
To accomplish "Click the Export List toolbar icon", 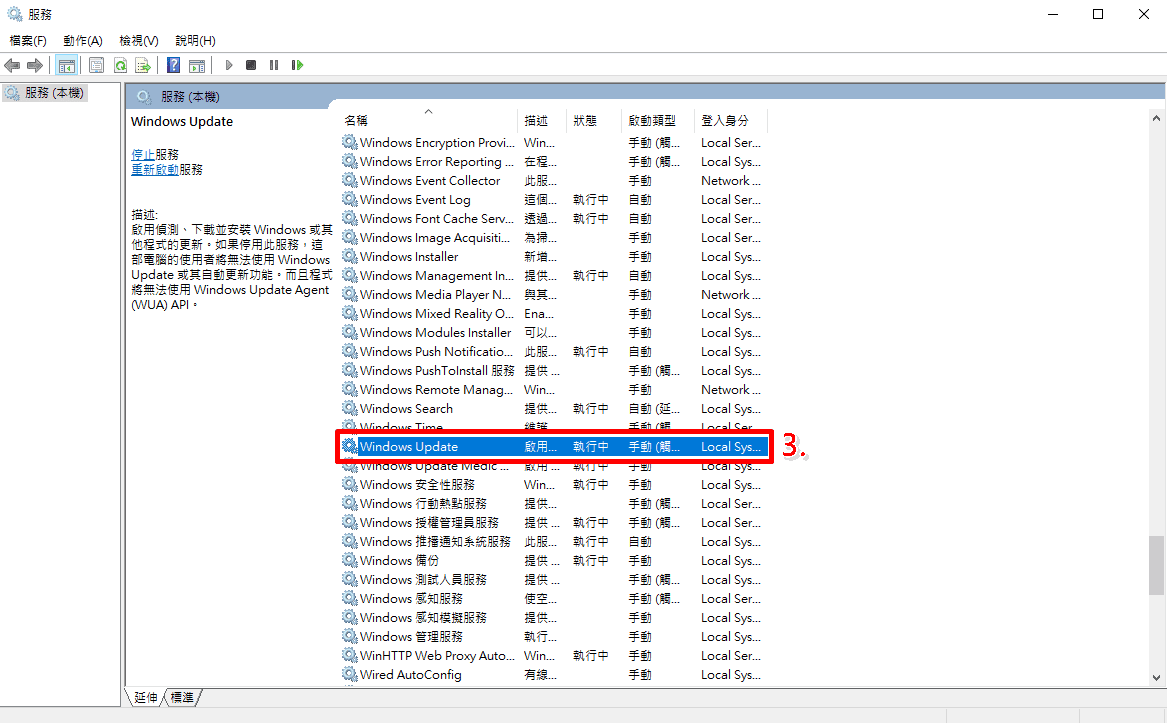I will 143,66.
